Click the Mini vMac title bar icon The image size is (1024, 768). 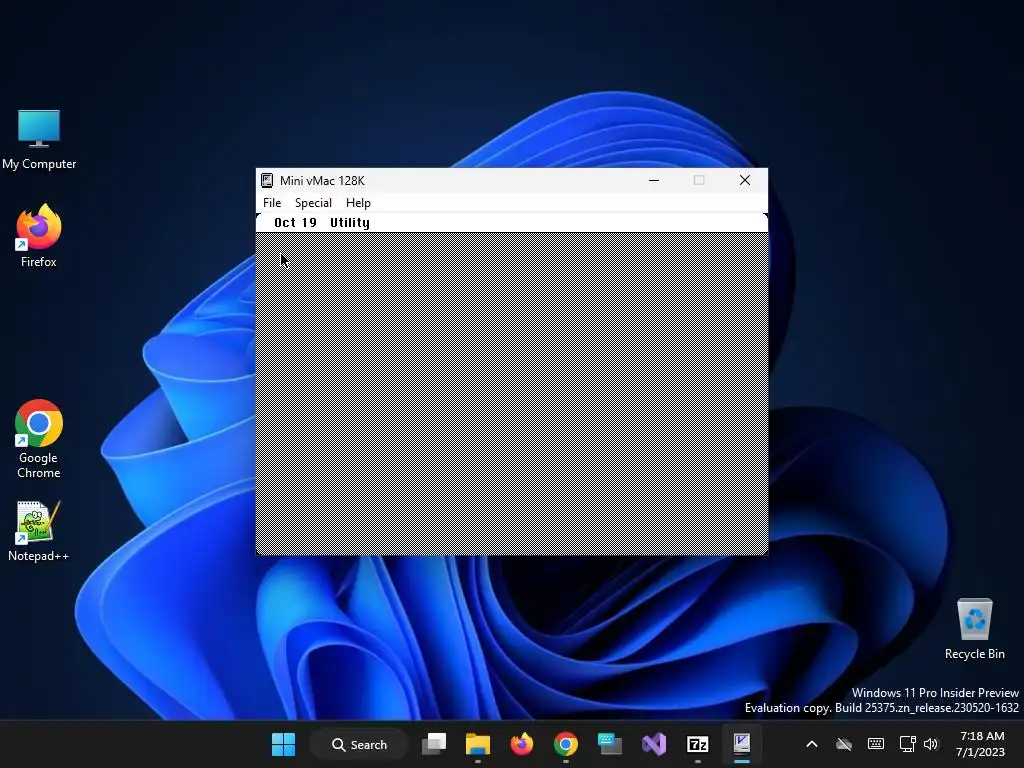pyautogui.click(x=267, y=180)
